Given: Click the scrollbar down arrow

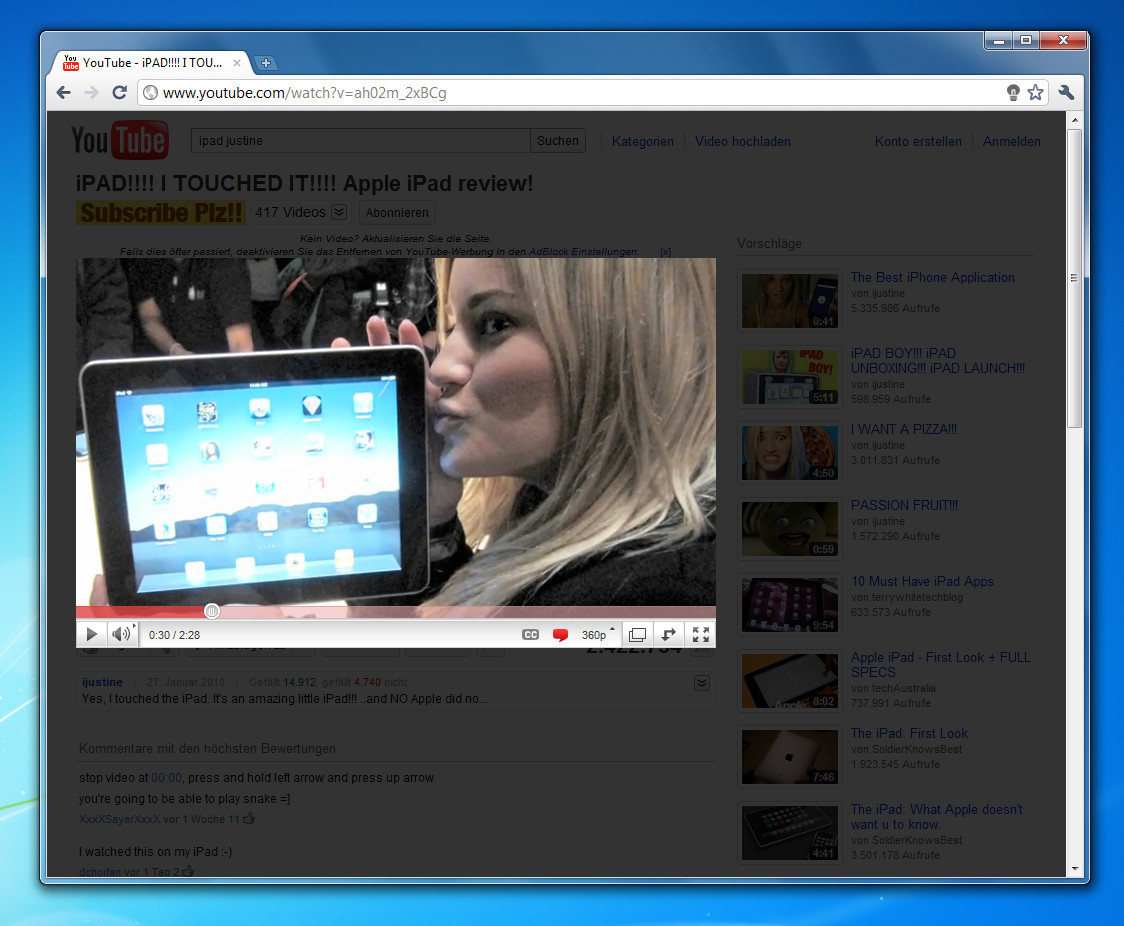Looking at the screenshot, I should tap(1075, 868).
